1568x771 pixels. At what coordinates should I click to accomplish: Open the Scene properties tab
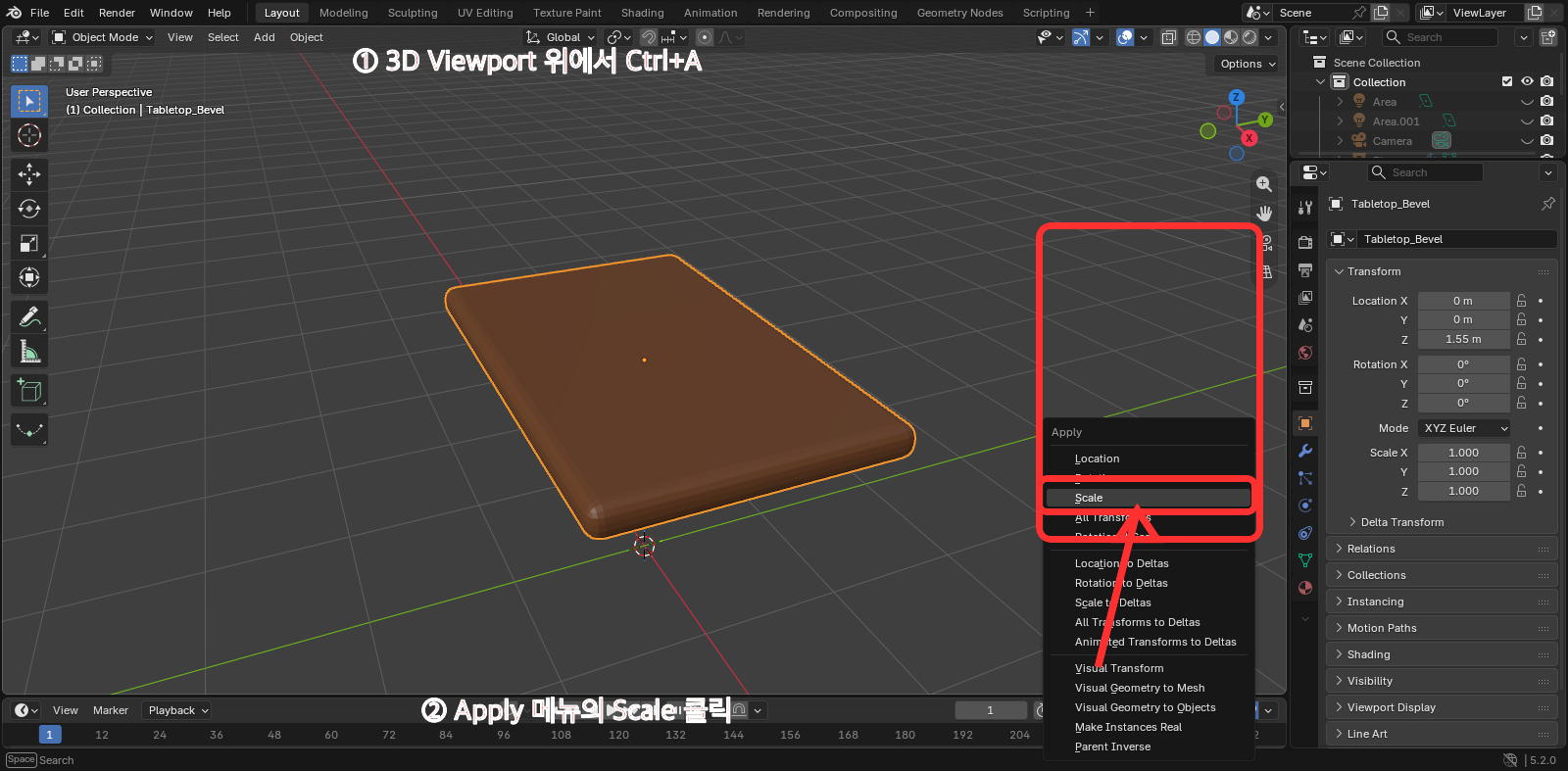tap(1305, 324)
